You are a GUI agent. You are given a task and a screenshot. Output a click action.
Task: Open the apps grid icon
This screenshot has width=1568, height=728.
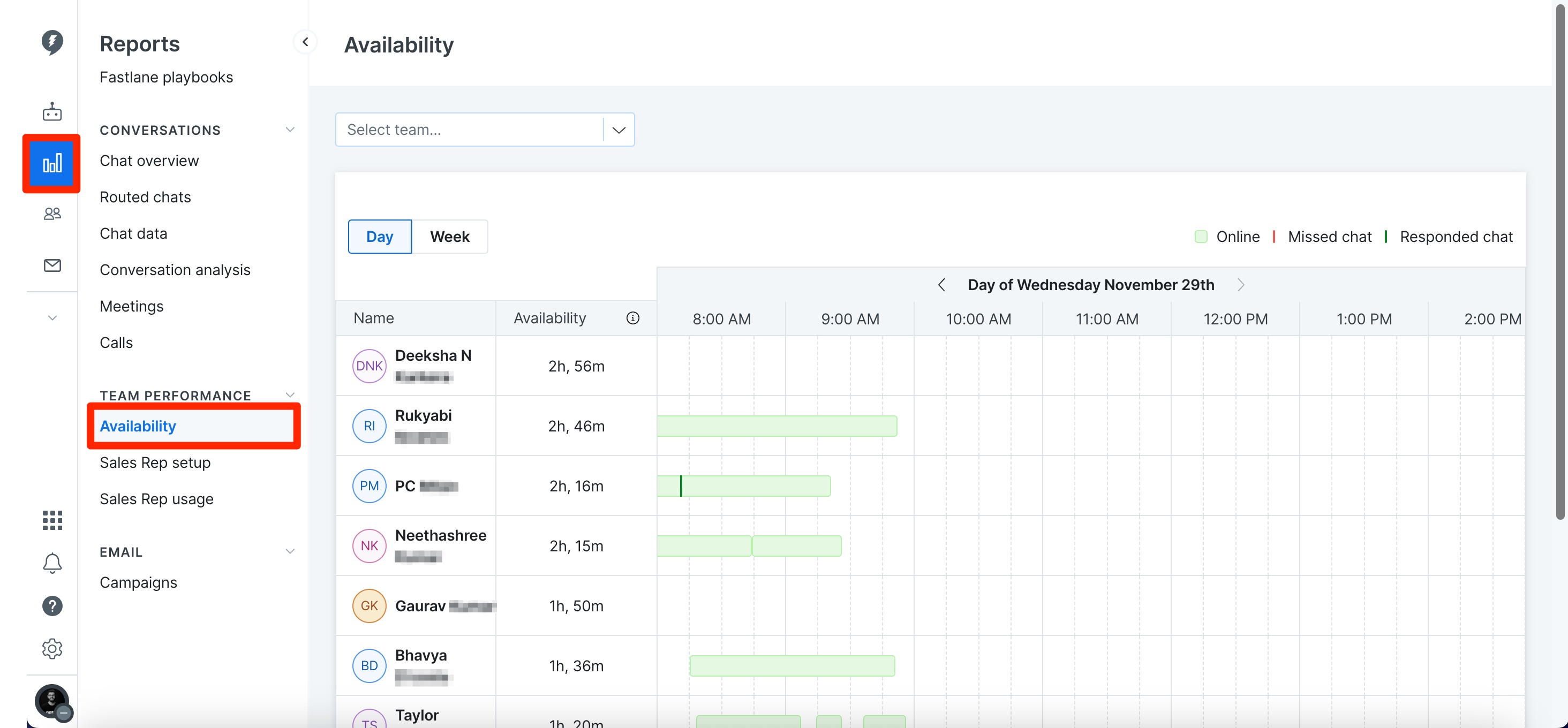[x=52, y=520]
